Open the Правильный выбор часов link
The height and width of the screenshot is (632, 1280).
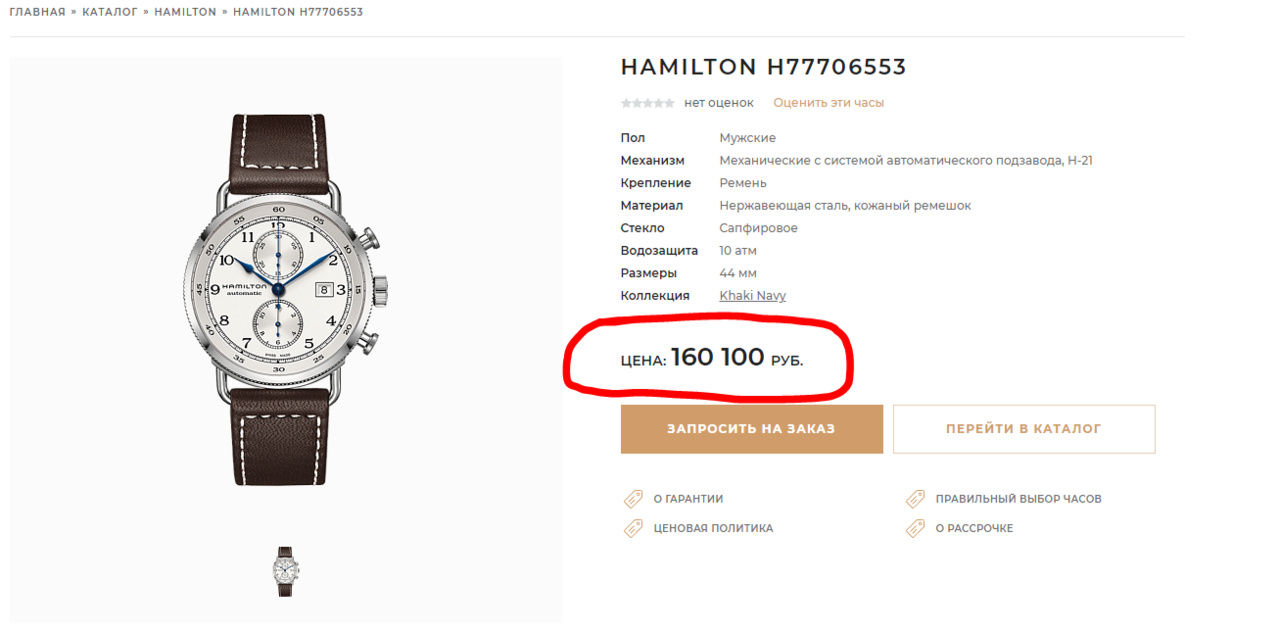pos(1018,499)
